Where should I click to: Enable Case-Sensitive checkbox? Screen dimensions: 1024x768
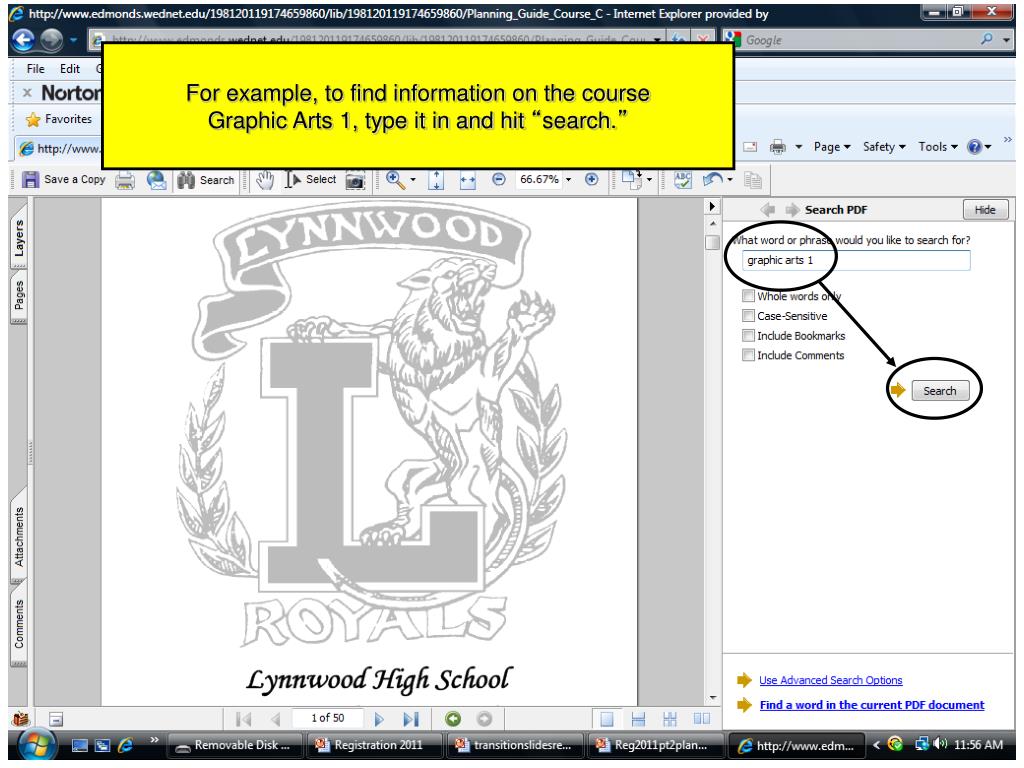tap(748, 315)
